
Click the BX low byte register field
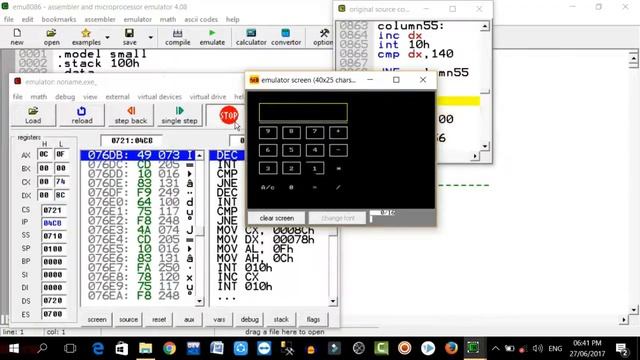point(61,168)
